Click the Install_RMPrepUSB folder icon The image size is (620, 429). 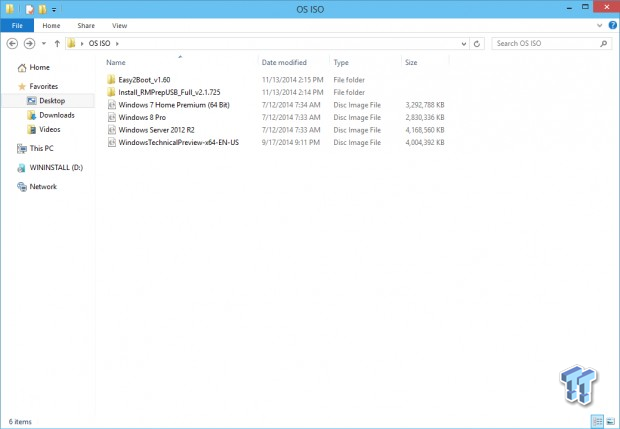tap(111, 93)
